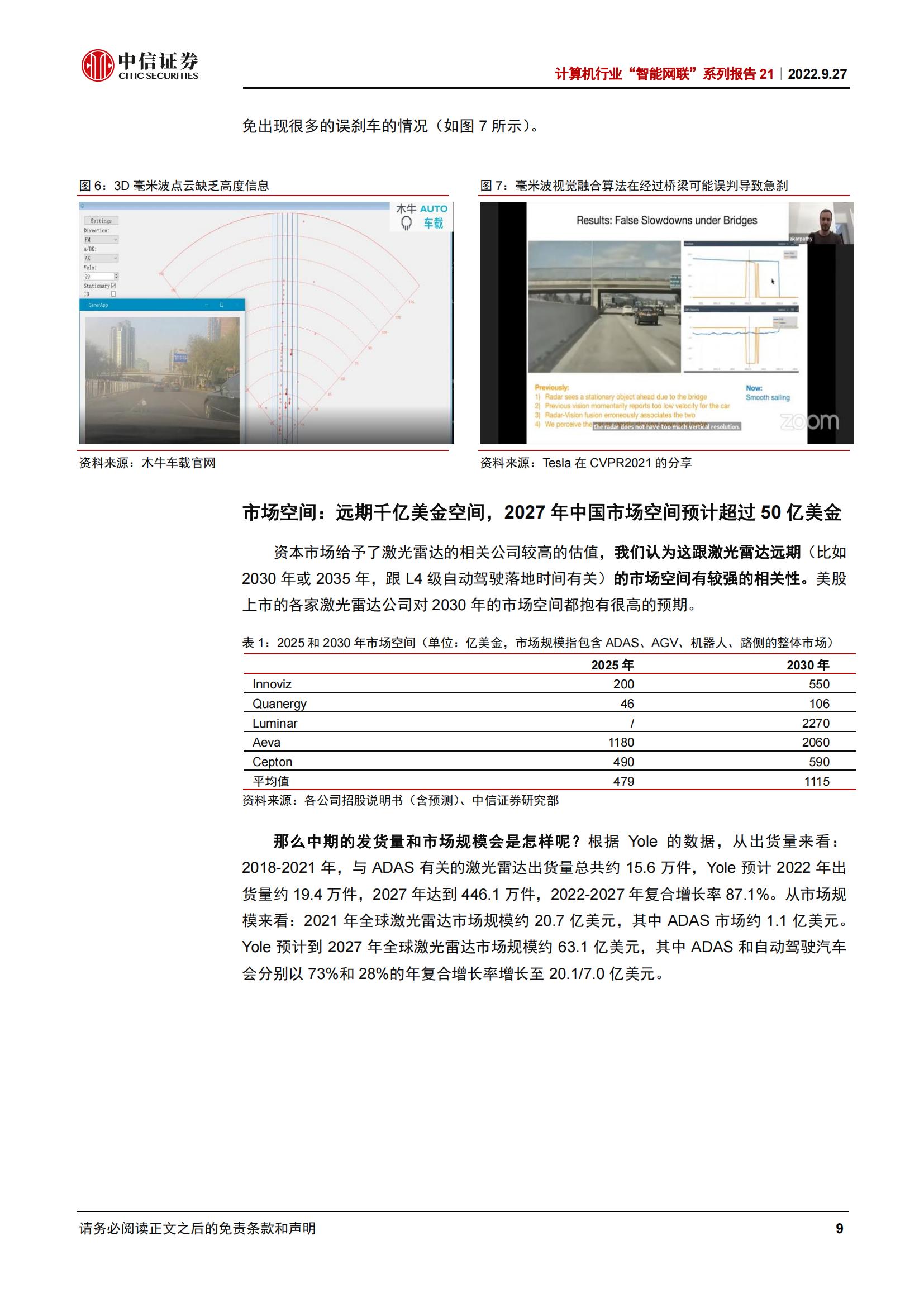Click the upper position chart in Figure 7
Image resolution: width=924 pixels, height=1307 pixels.
click(741, 274)
